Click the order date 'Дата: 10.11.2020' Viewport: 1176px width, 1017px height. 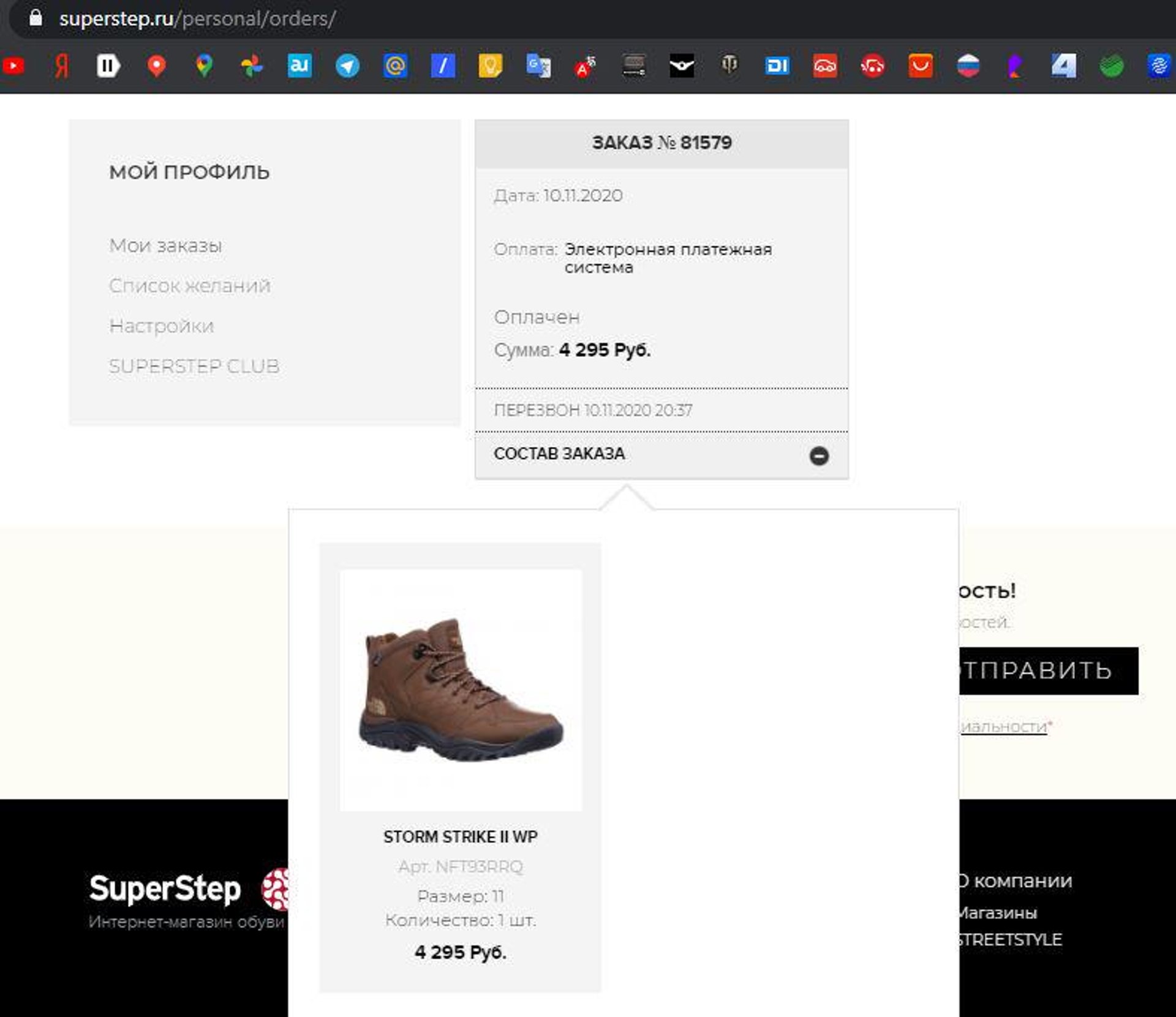click(x=558, y=195)
